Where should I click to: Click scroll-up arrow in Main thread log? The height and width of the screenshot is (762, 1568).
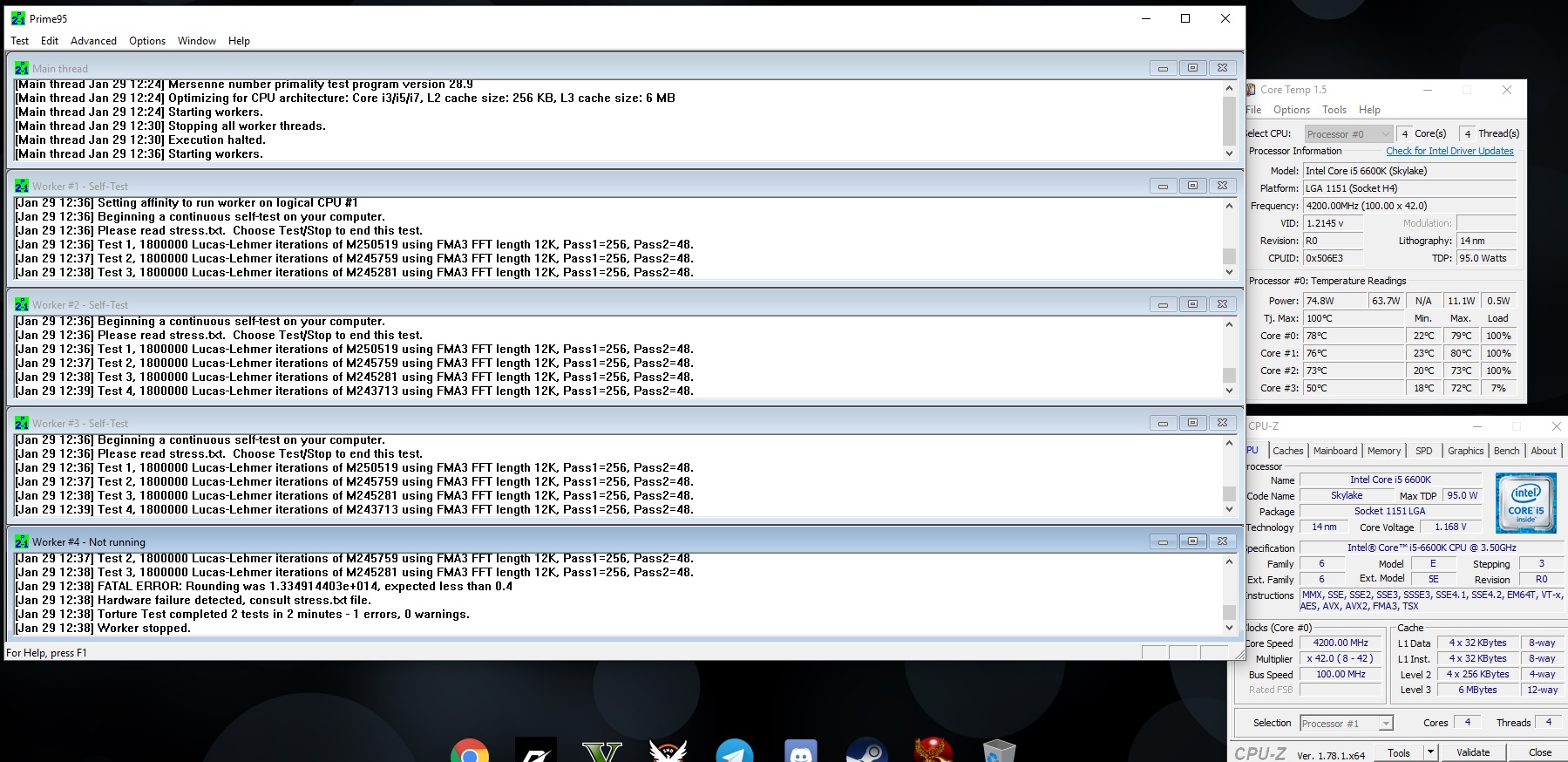(x=1229, y=88)
